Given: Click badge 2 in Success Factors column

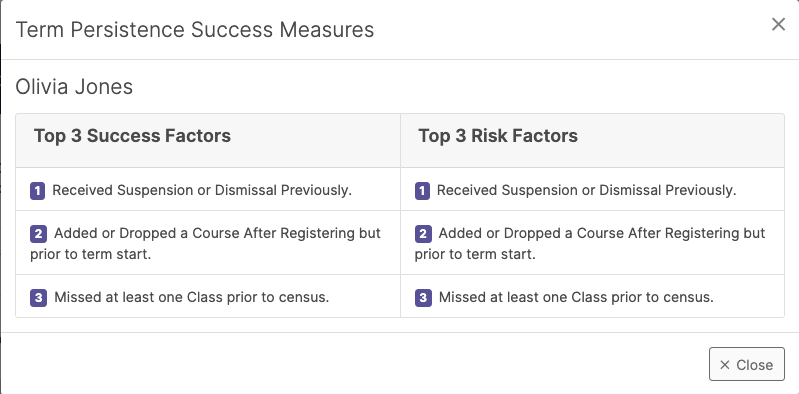Looking at the screenshot, I should pos(38,234).
